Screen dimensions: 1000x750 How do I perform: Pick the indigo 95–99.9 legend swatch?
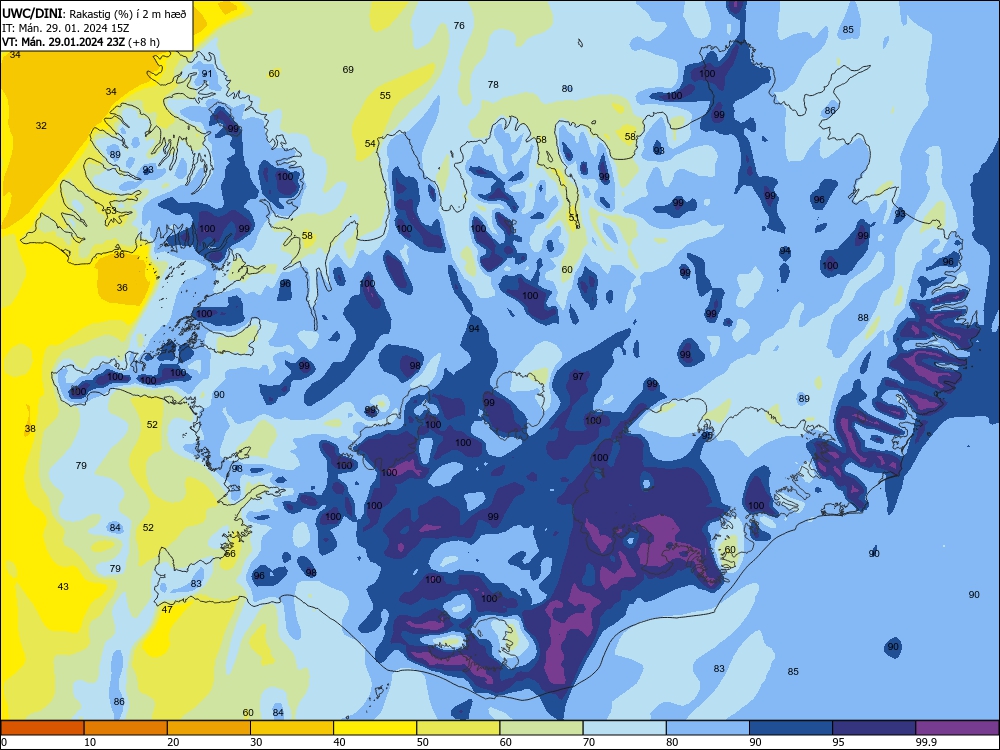874,728
